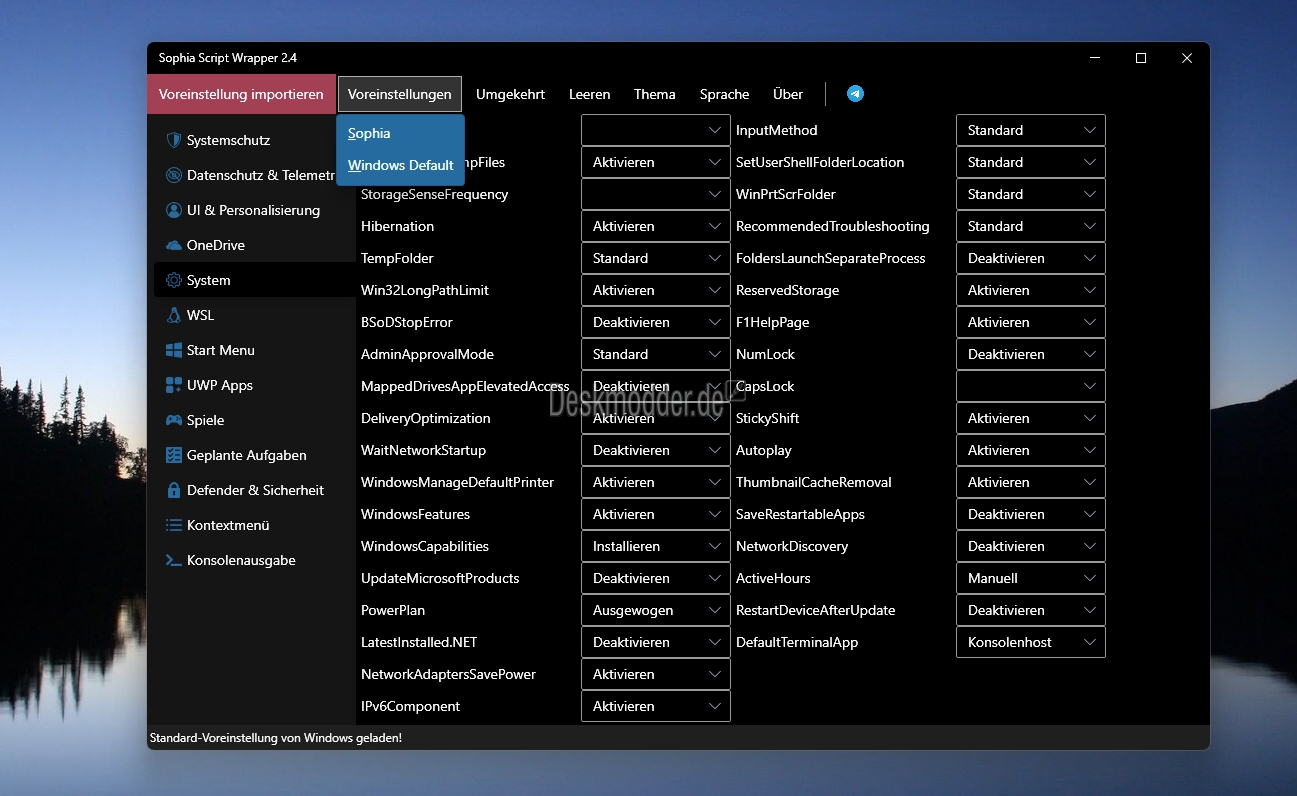The width and height of the screenshot is (1297, 796).
Task: Open the Hibernation dropdown
Action: (x=656, y=226)
